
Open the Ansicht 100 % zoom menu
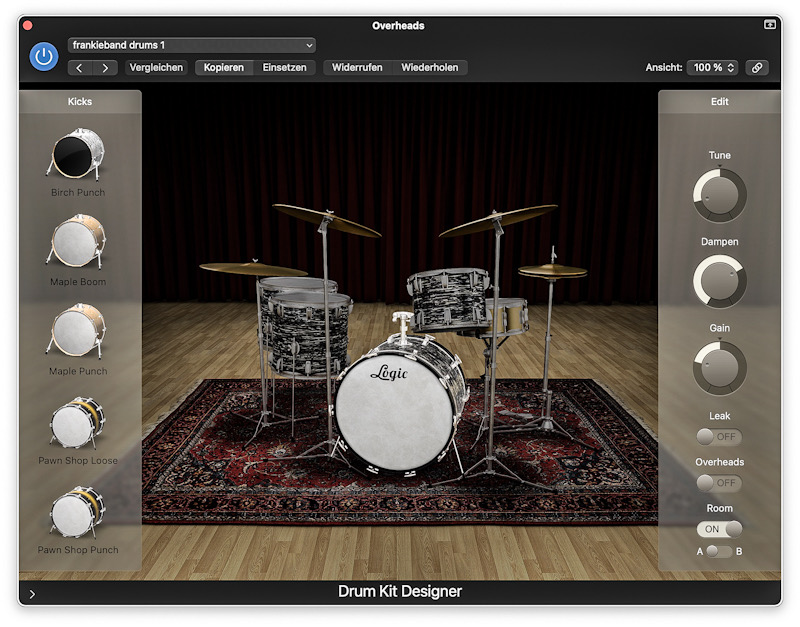coord(713,68)
